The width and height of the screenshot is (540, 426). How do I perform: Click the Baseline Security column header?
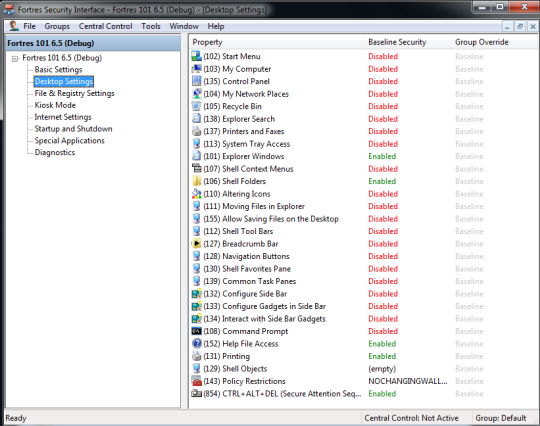point(407,42)
